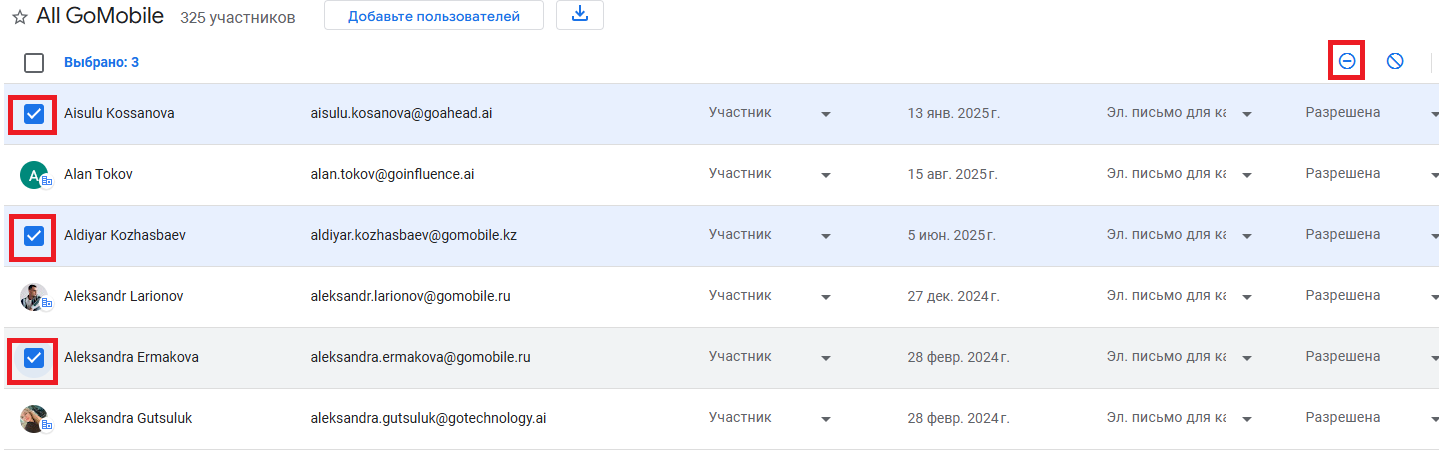Open posting permission dropdown for Aldiyar Kozhasbaev

[x=1433, y=236]
